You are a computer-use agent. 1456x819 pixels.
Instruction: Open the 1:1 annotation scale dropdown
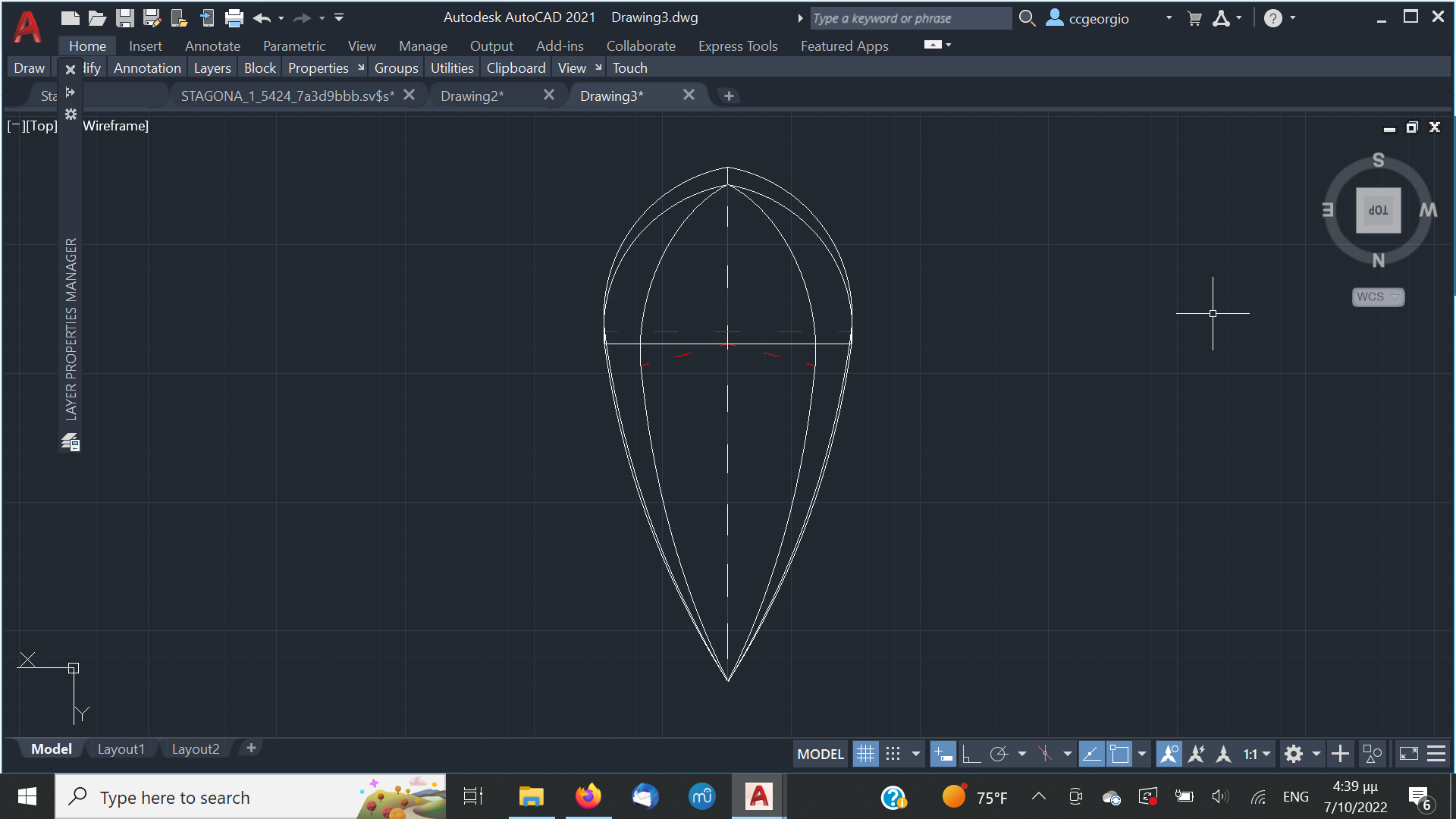(x=1257, y=754)
